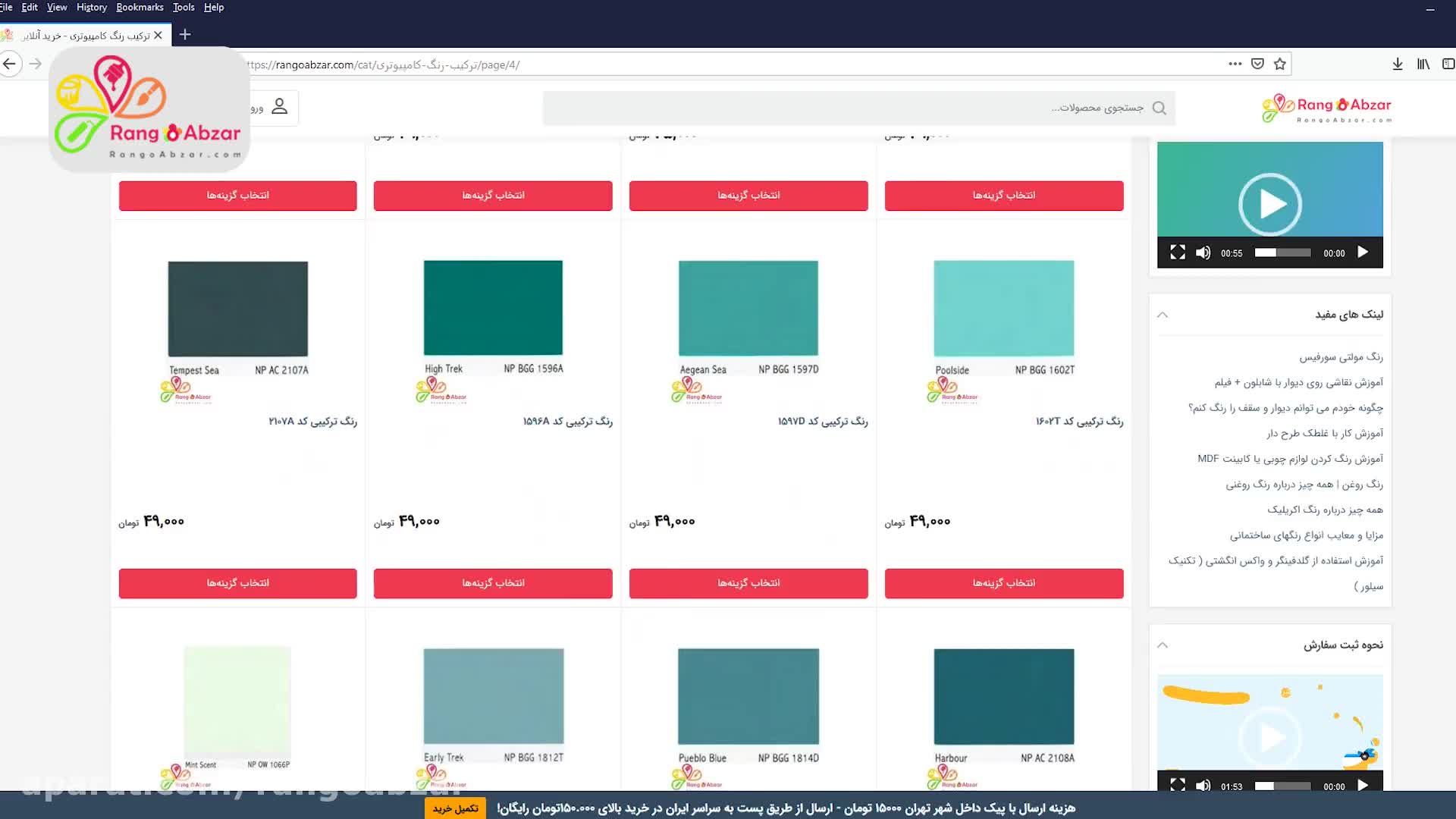Viewport: 1456px width, 819px height.
Task: Mute the top sidebar video speaker
Action: point(1203,253)
